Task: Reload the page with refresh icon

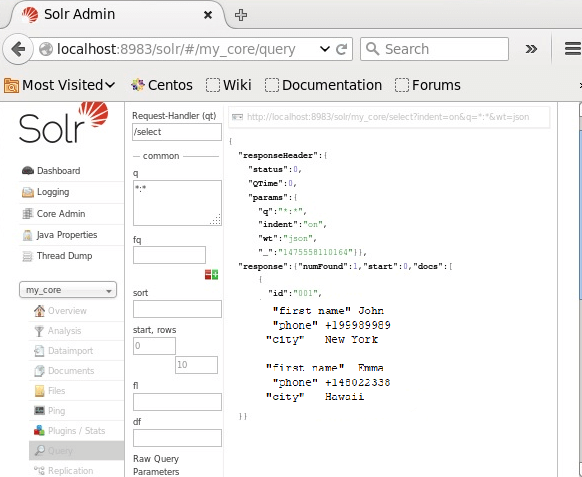Action: click(x=341, y=49)
